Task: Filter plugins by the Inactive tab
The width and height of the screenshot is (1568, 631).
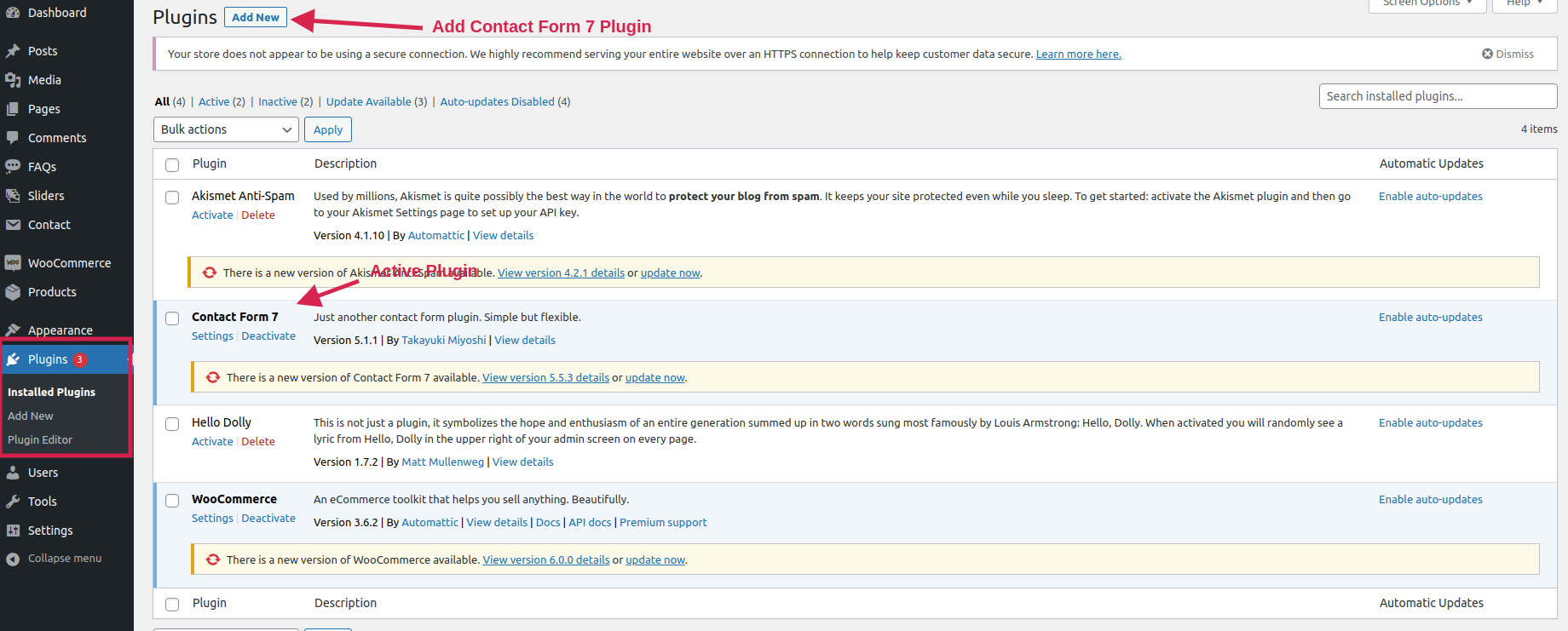Action: pos(278,101)
